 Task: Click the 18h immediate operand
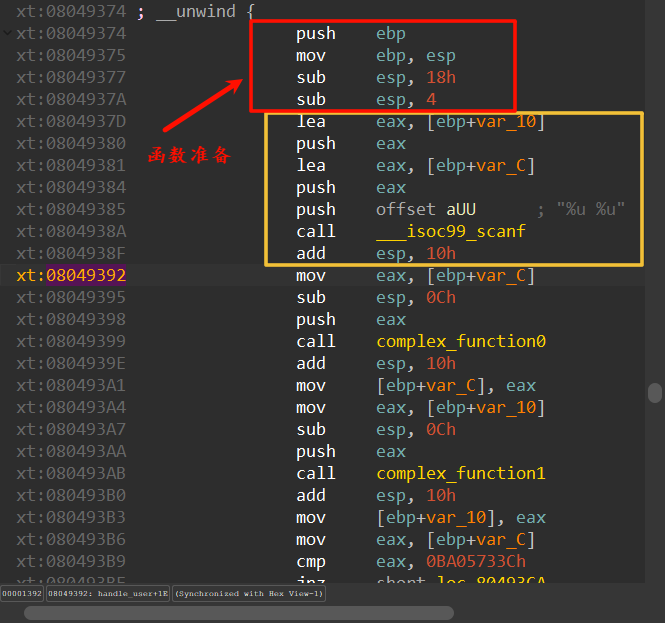[x=441, y=78]
